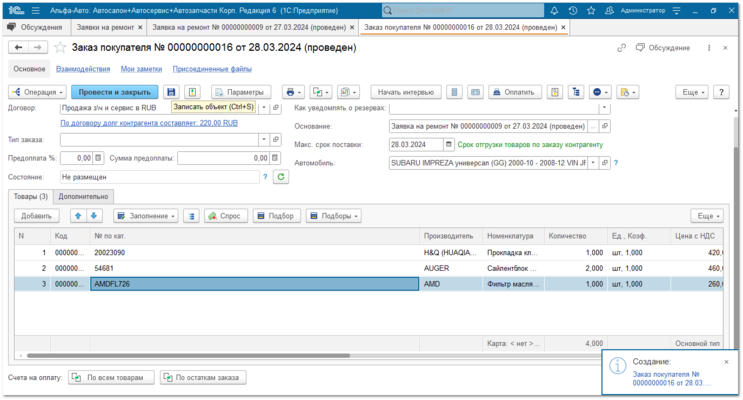Click the Спрос button
This screenshot has height=400, width=743.
click(226, 216)
